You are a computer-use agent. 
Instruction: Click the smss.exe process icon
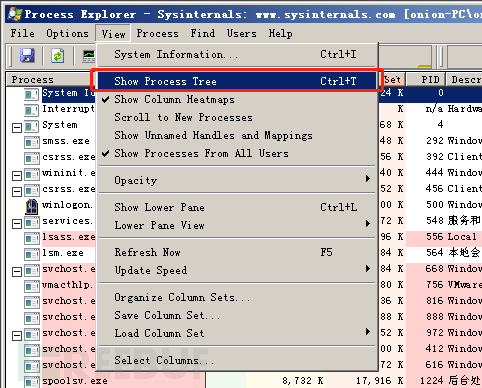coord(32,142)
